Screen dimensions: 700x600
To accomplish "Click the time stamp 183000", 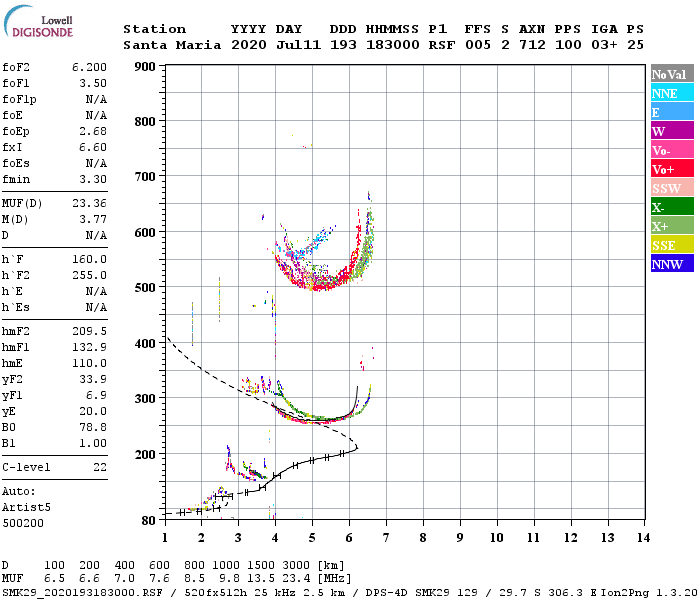I will click(x=393, y=45).
